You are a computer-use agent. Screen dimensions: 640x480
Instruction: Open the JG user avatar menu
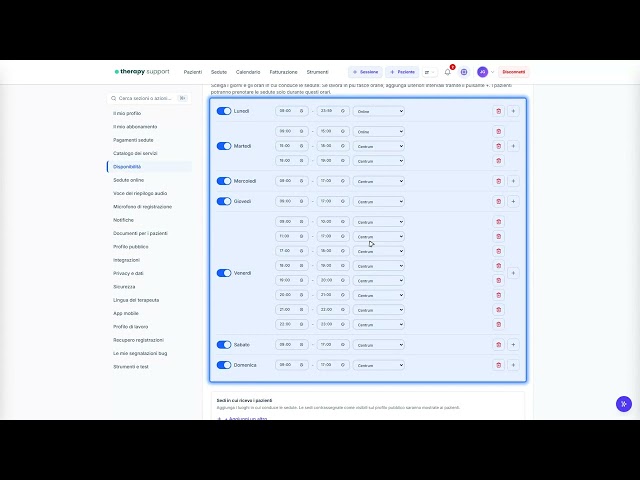point(482,72)
